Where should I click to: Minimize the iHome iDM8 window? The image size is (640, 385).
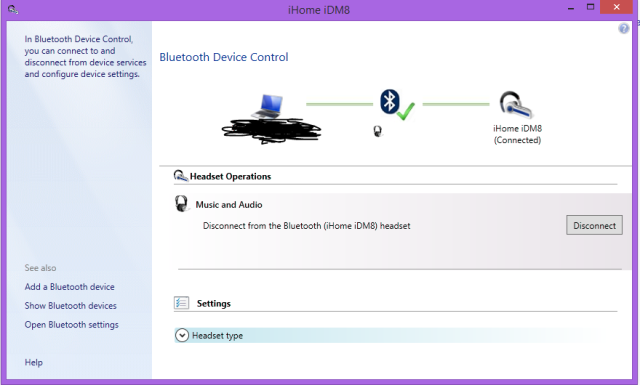click(x=571, y=7)
